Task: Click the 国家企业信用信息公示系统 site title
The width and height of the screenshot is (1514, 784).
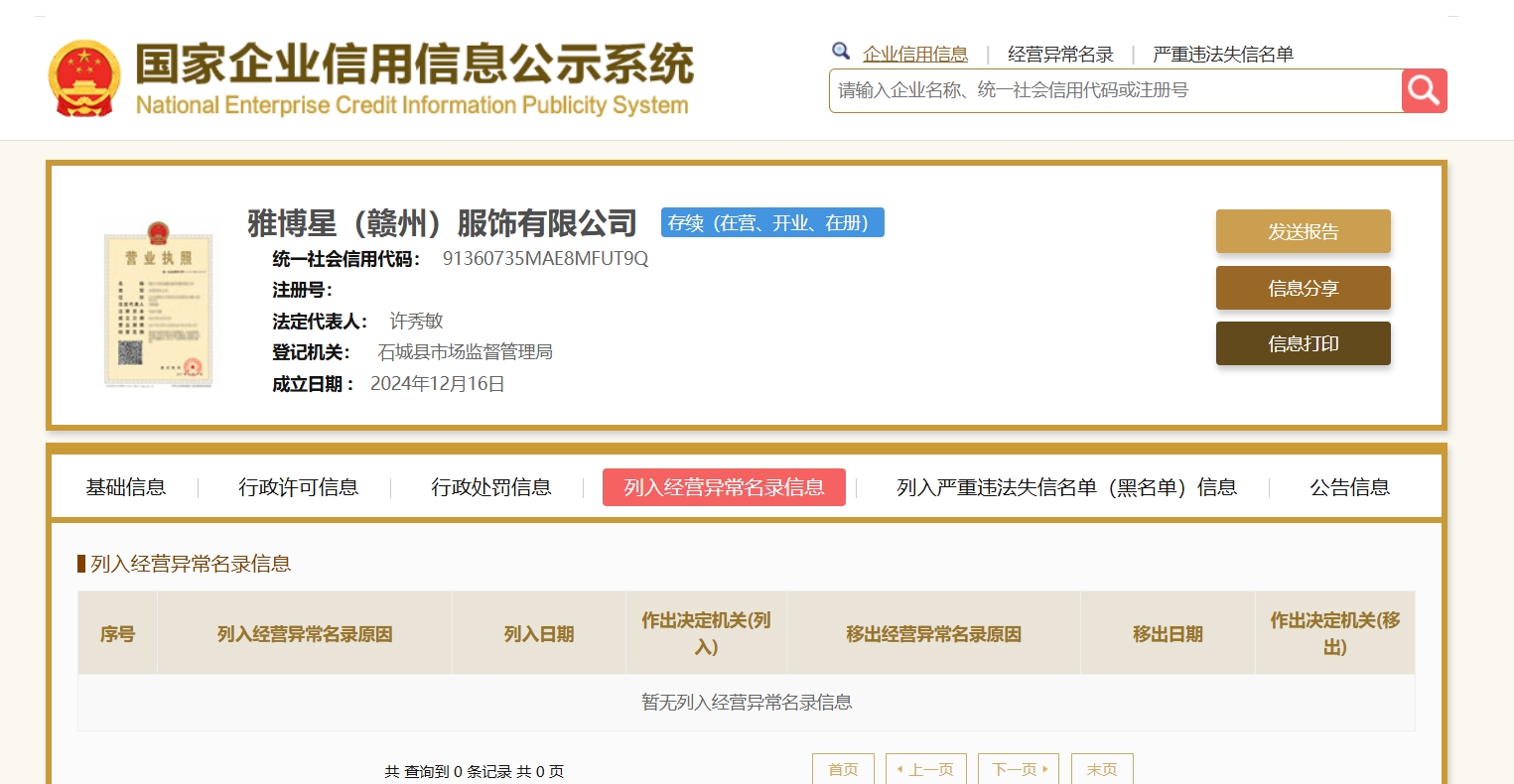Action: pyautogui.click(x=415, y=64)
